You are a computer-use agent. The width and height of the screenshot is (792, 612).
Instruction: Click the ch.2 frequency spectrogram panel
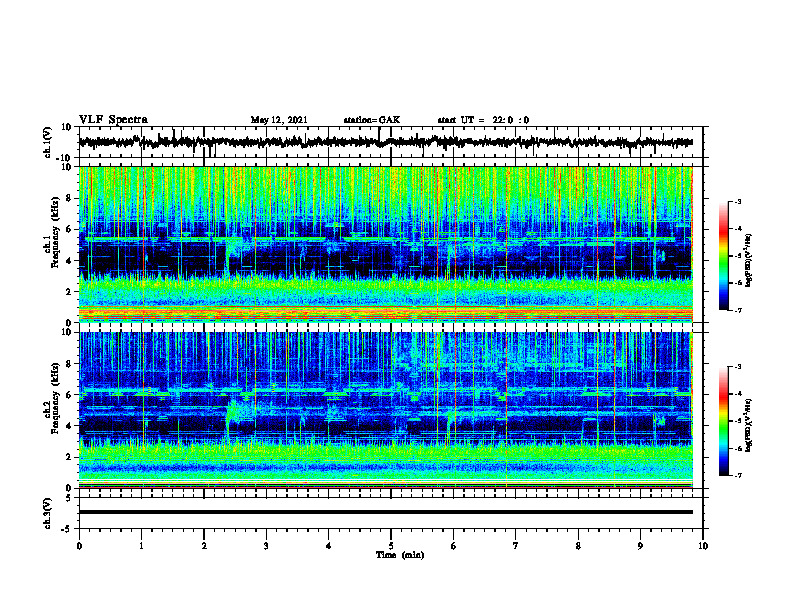(x=385, y=410)
